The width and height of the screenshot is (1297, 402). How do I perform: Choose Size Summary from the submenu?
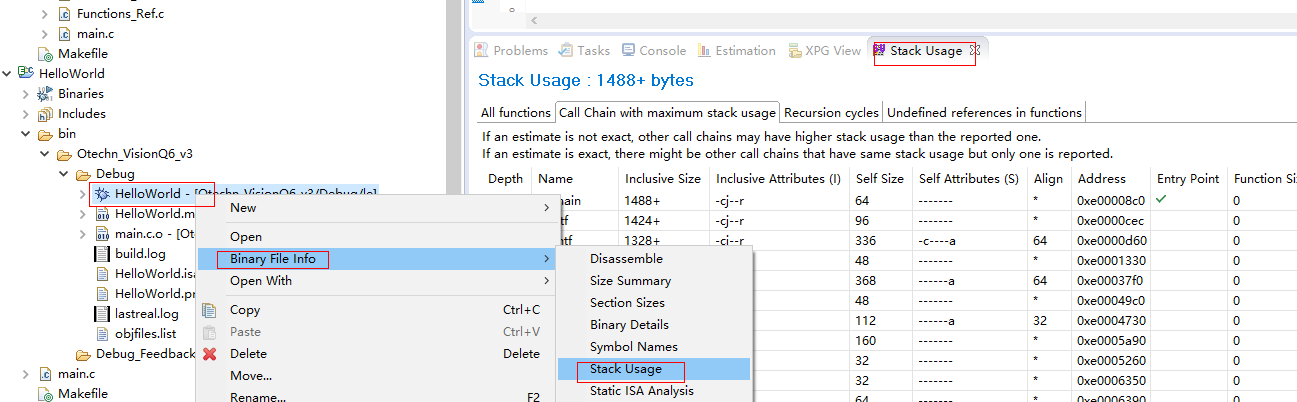(x=630, y=281)
